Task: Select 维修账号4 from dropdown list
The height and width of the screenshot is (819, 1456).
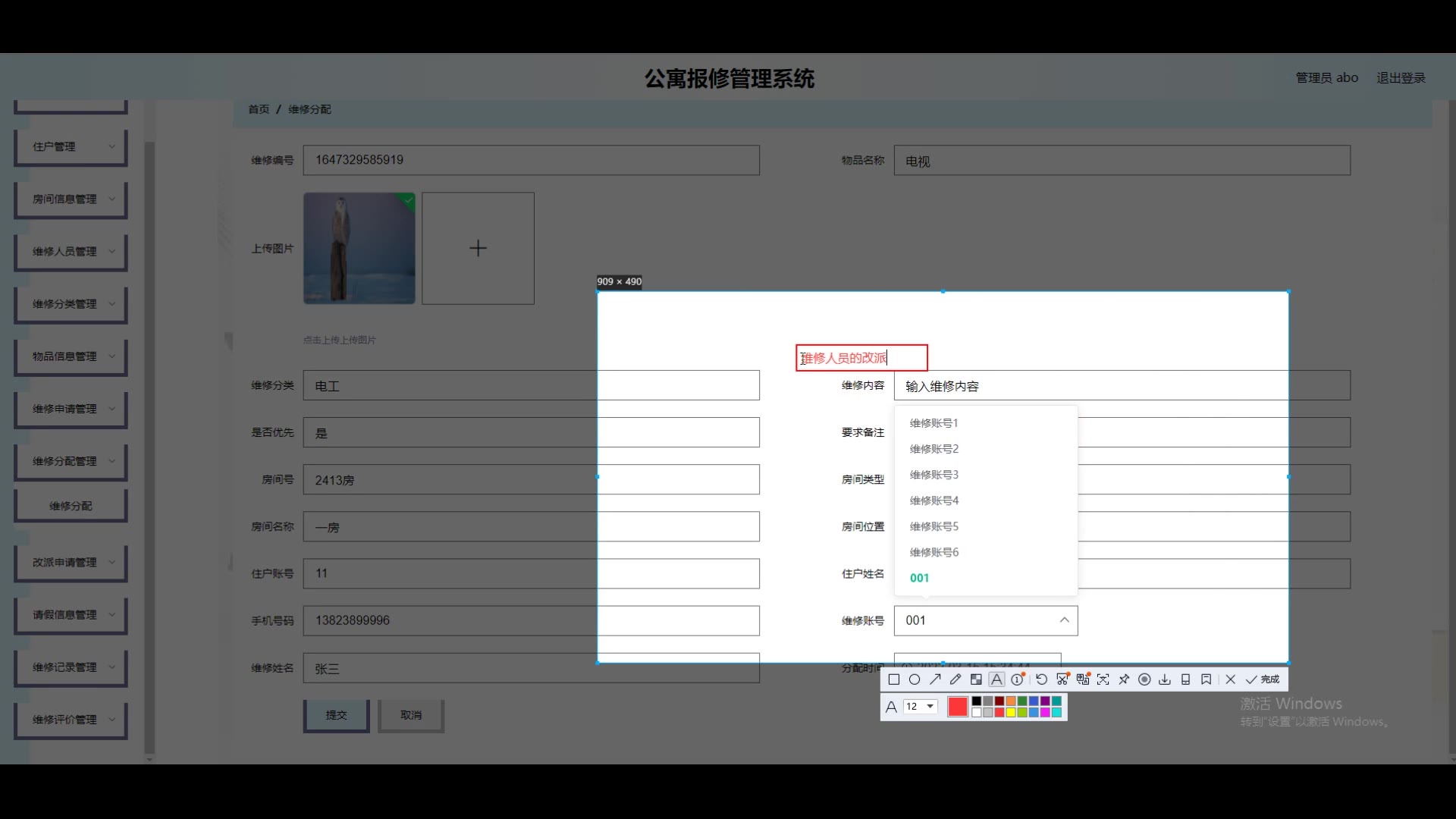Action: [x=986, y=500]
